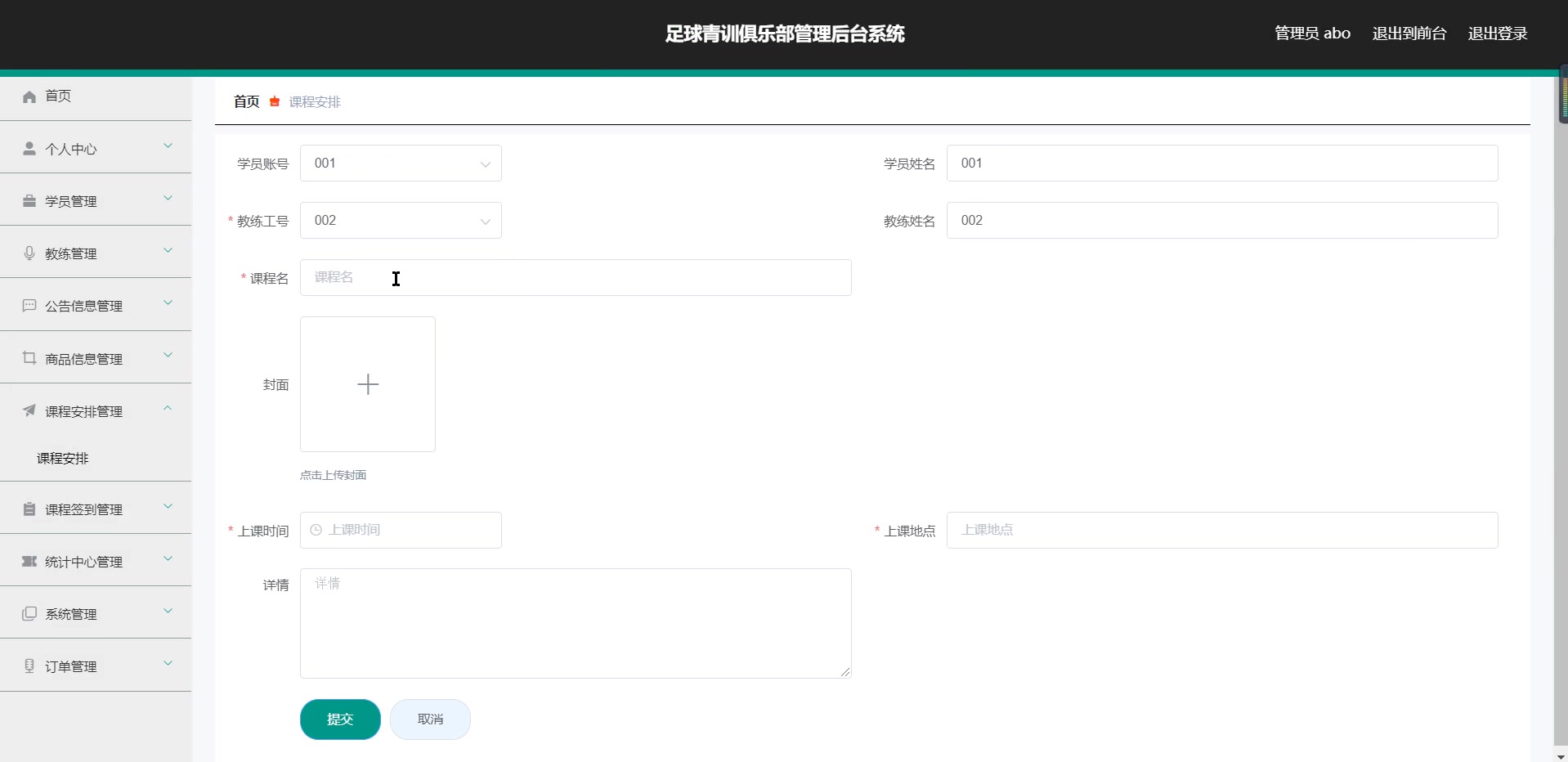1568x762 pixels.
Task: Open 个人中心 sidebar menu
Action: [96, 149]
